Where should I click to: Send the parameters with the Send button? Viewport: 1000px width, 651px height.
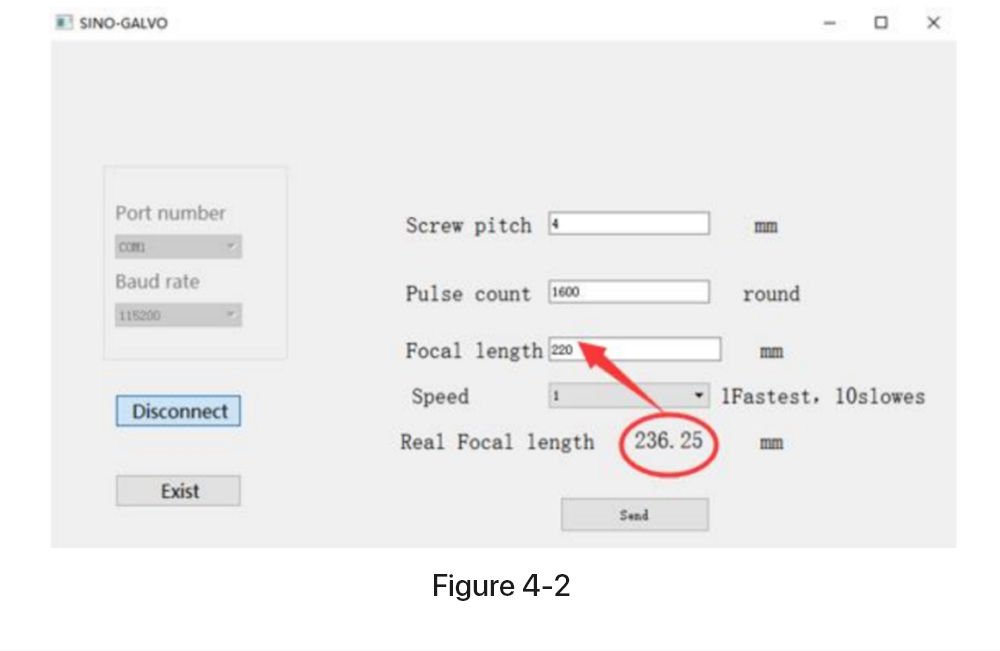point(635,515)
